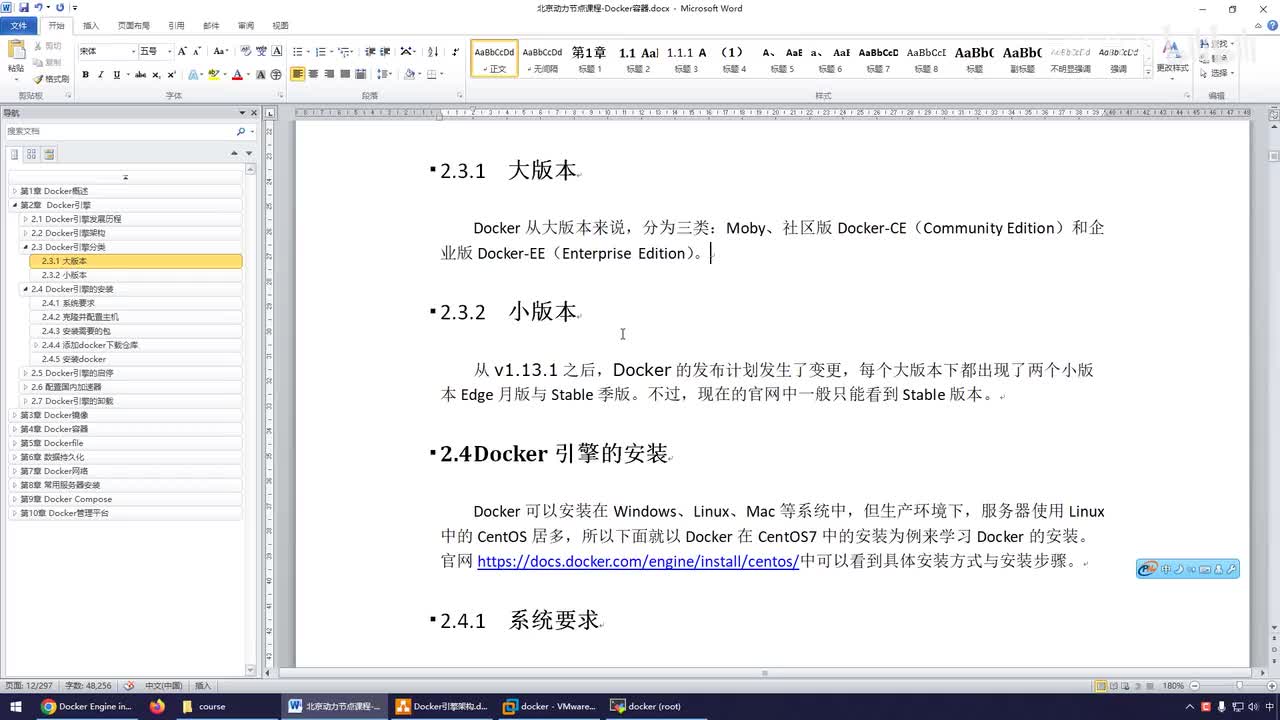Click the justify alignment icon
The image size is (1280, 720).
345,74
